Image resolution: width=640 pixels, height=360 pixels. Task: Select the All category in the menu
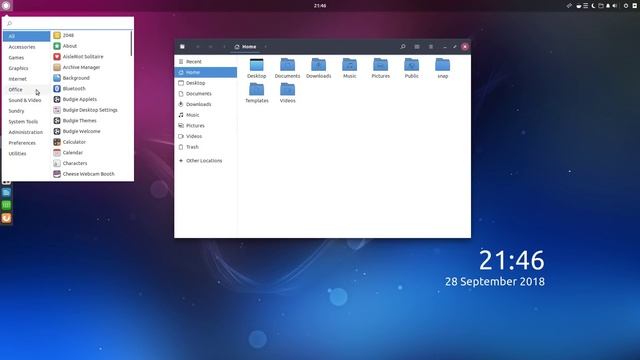click(x=27, y=36)
